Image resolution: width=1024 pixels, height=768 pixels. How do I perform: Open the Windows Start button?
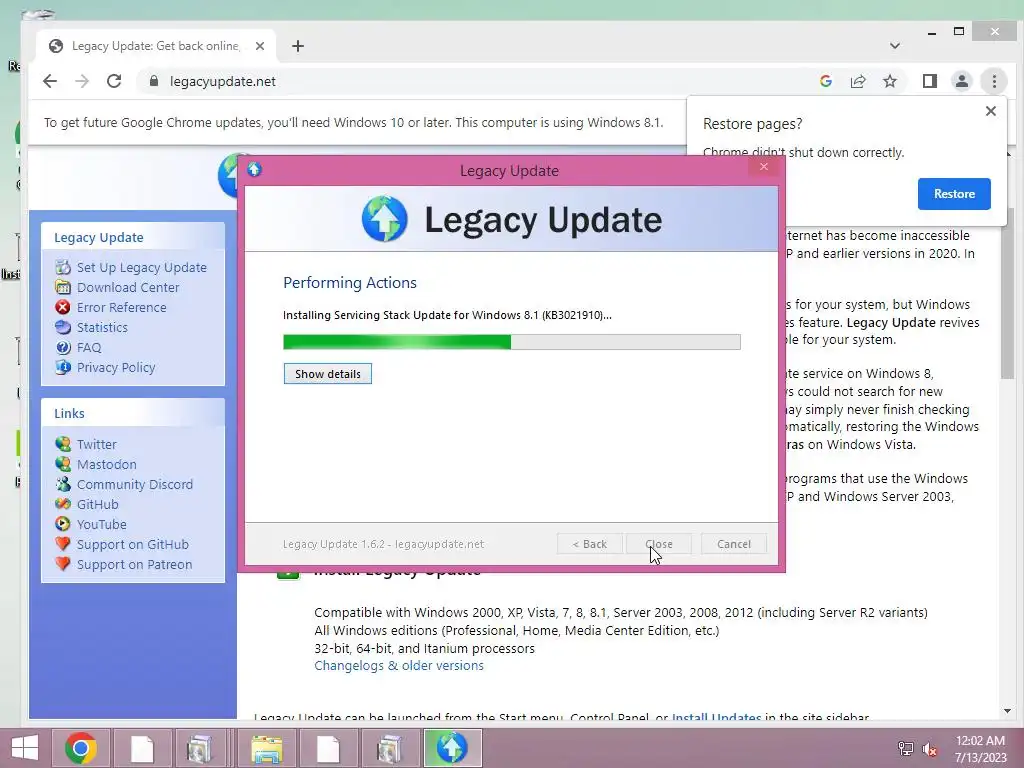tap(24, 748)
